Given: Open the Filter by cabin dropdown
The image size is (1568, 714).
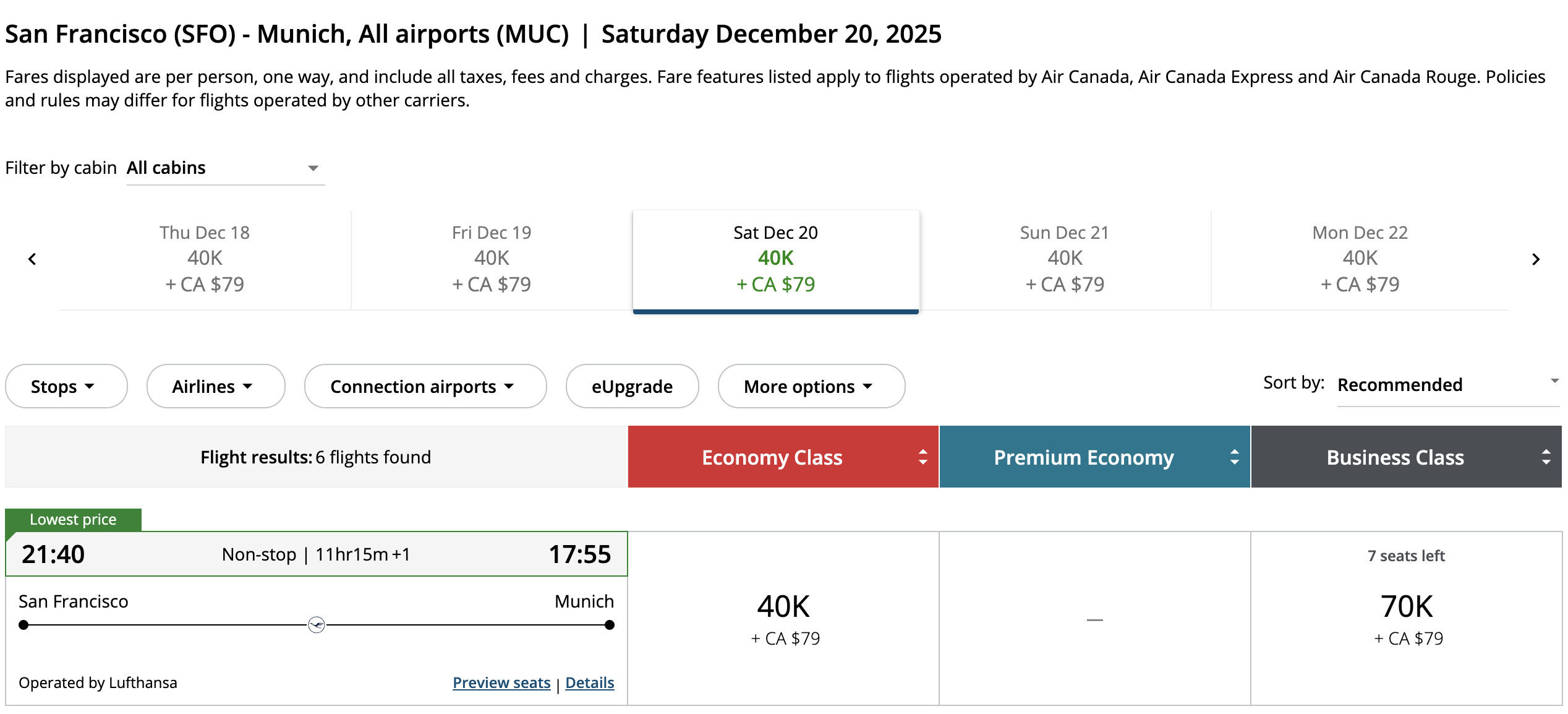Looking at the screenshot, I should click(226, 168).
